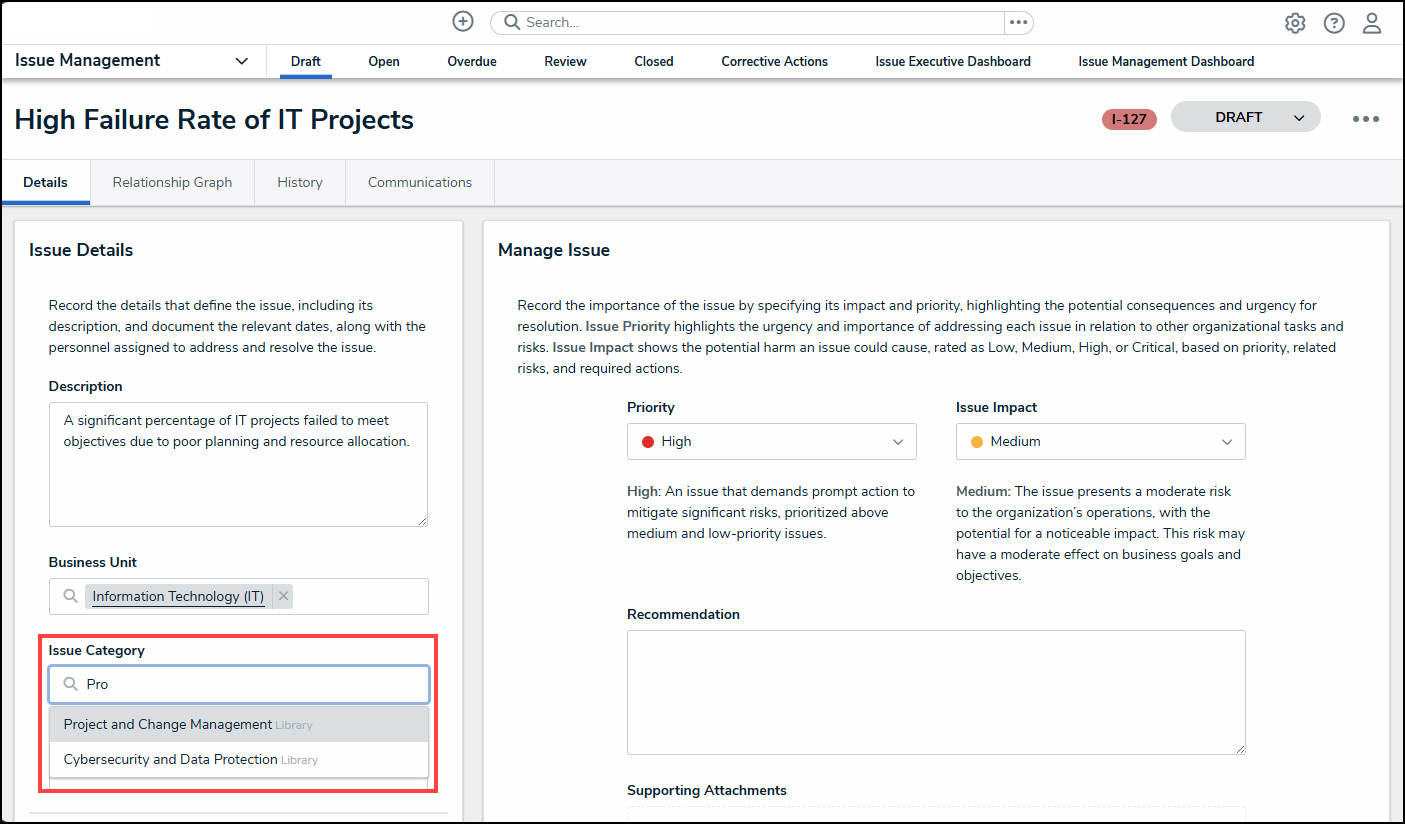Remove Information Technology (IT) business unit tag
Screen dimensions: 1405x824
point(283,596)
